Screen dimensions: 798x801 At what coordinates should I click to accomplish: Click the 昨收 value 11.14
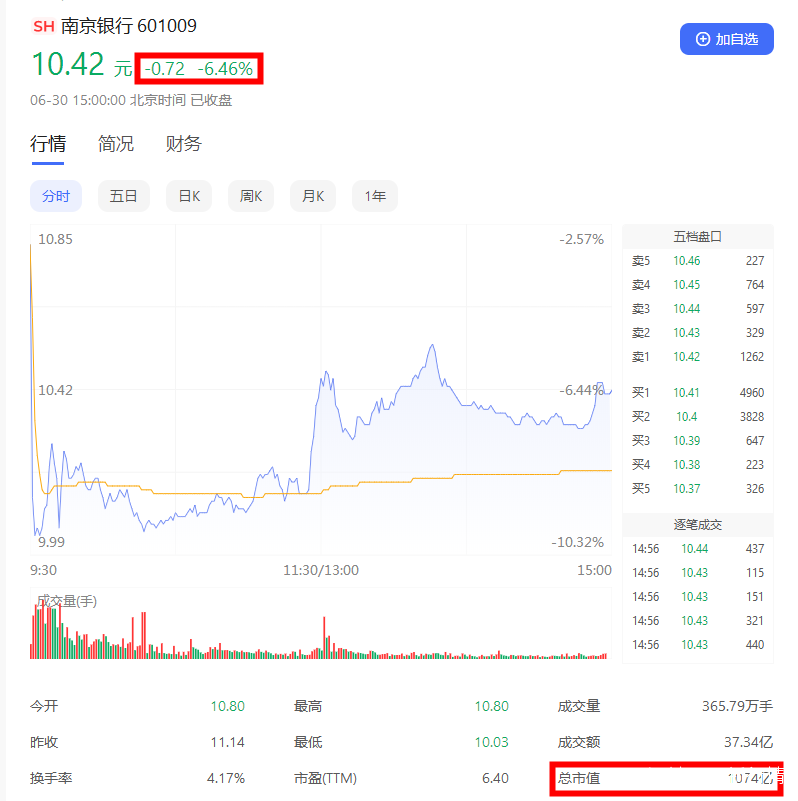pyautogui.click(x=228, y=742)
